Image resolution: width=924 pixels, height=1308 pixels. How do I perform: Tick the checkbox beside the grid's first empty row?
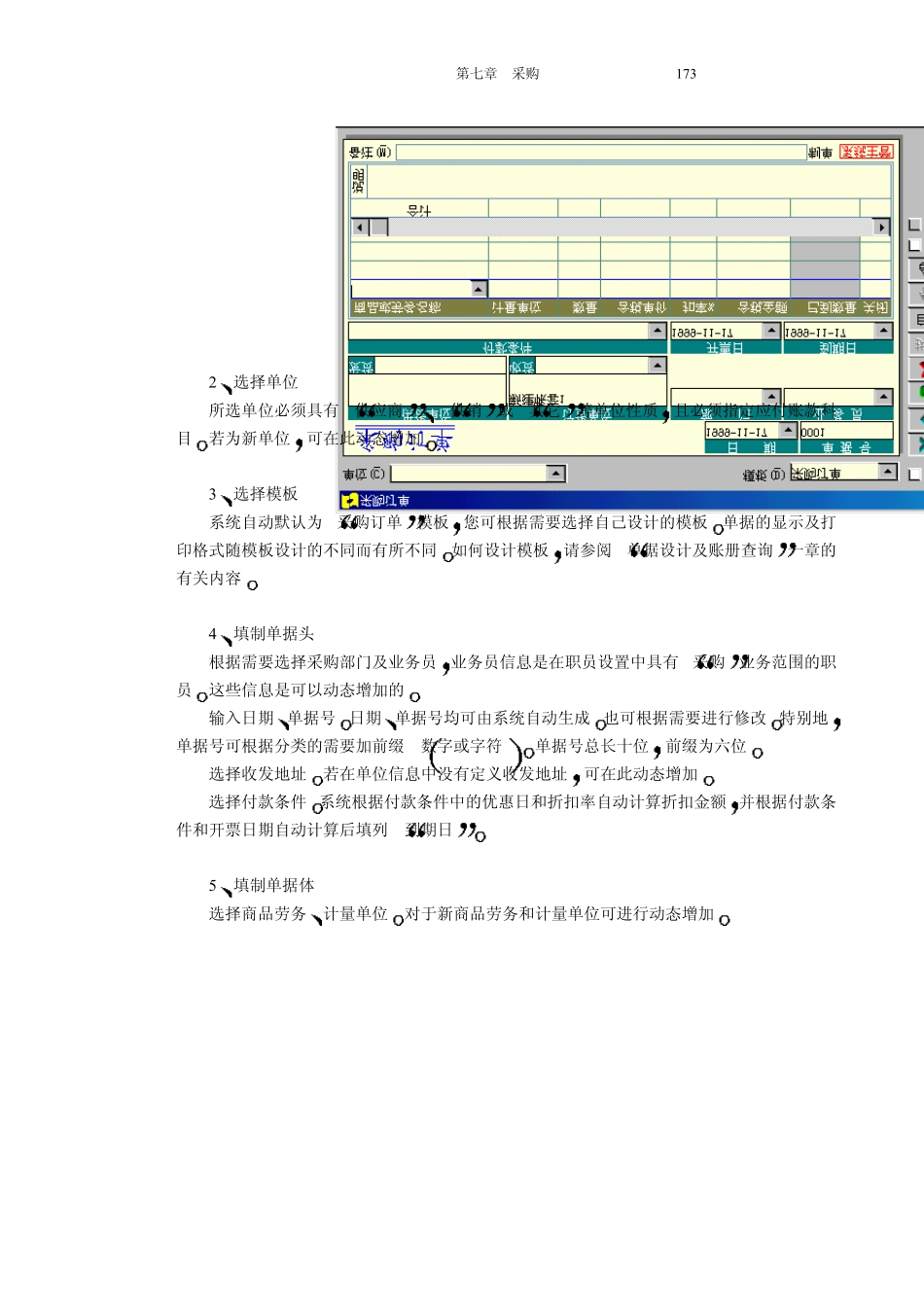tap(914, 246)
